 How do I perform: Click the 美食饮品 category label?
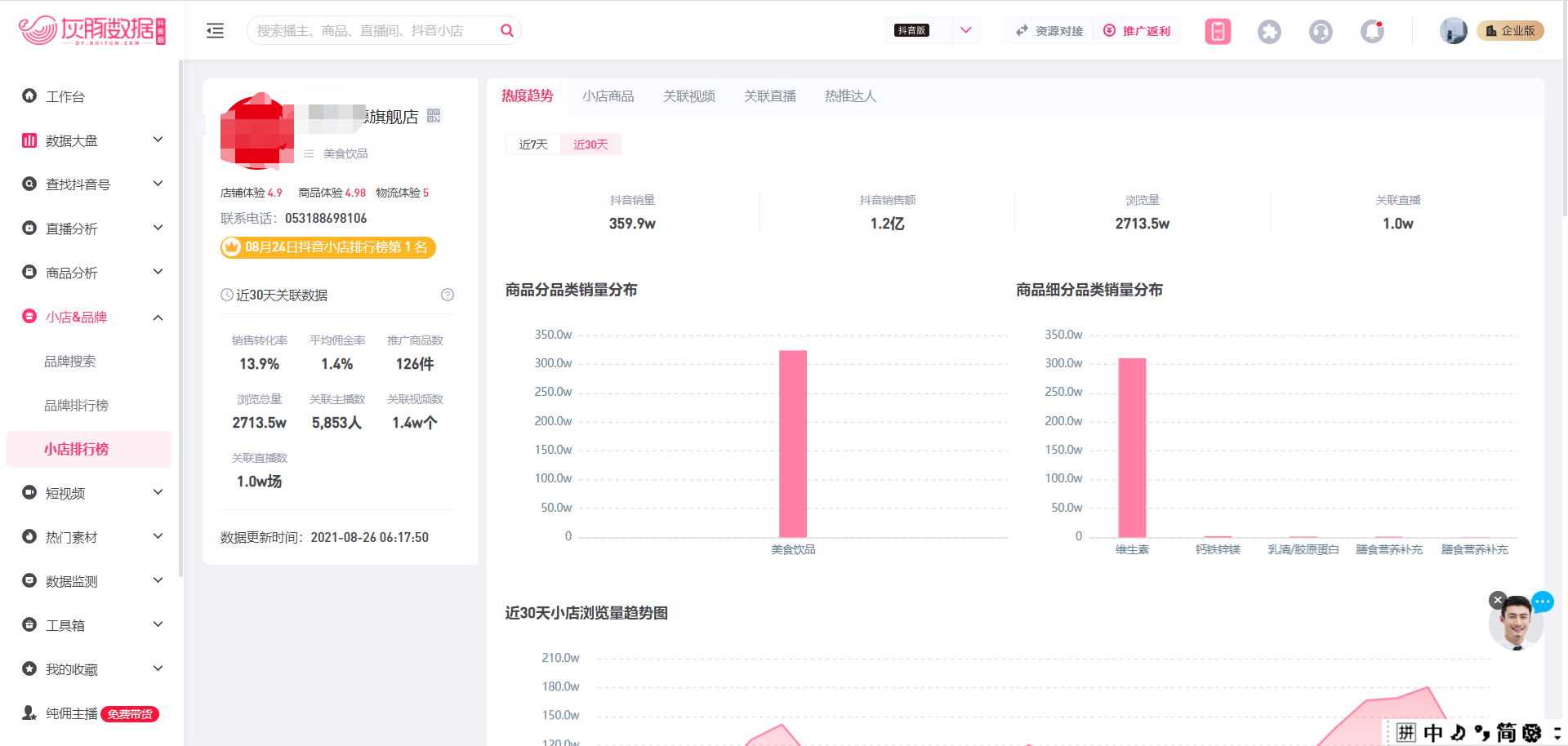345,153
